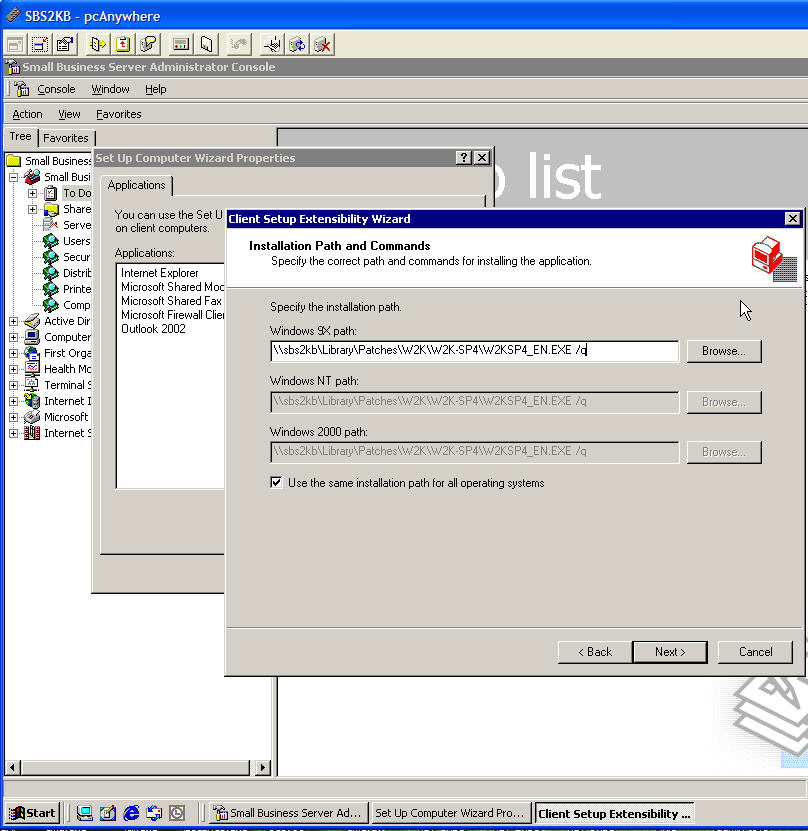This screenshot has width=808, height=831.
Task: Expand the Terminal S tree node
Action: (14, 385)
